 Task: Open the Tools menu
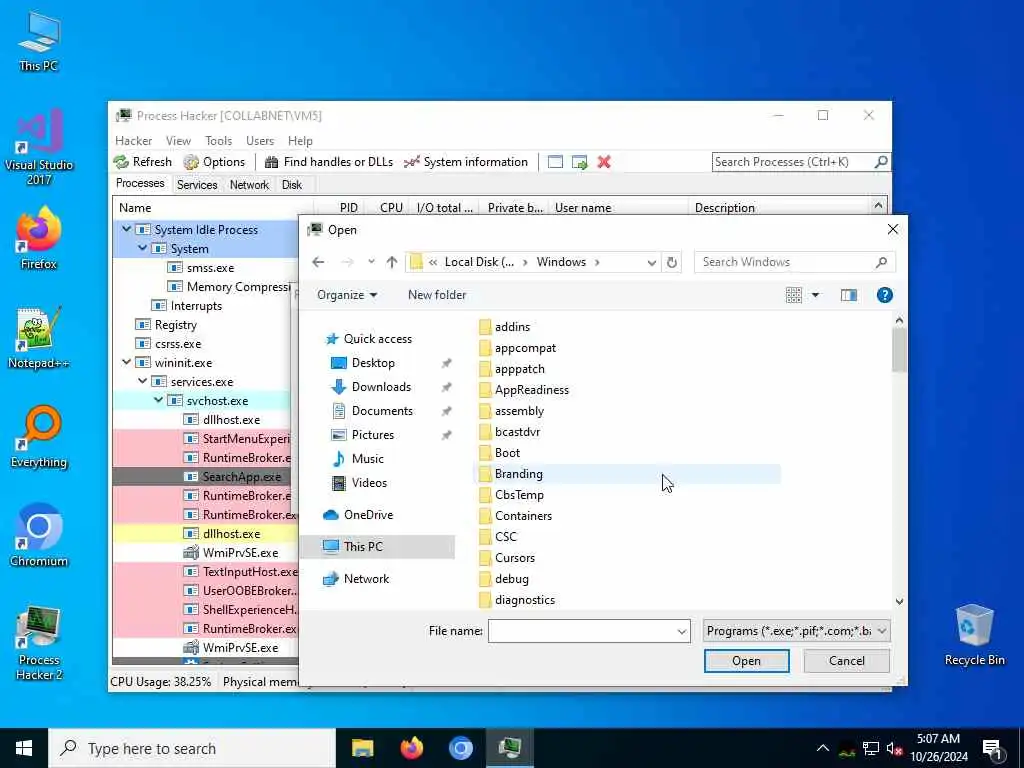[218, 141]
